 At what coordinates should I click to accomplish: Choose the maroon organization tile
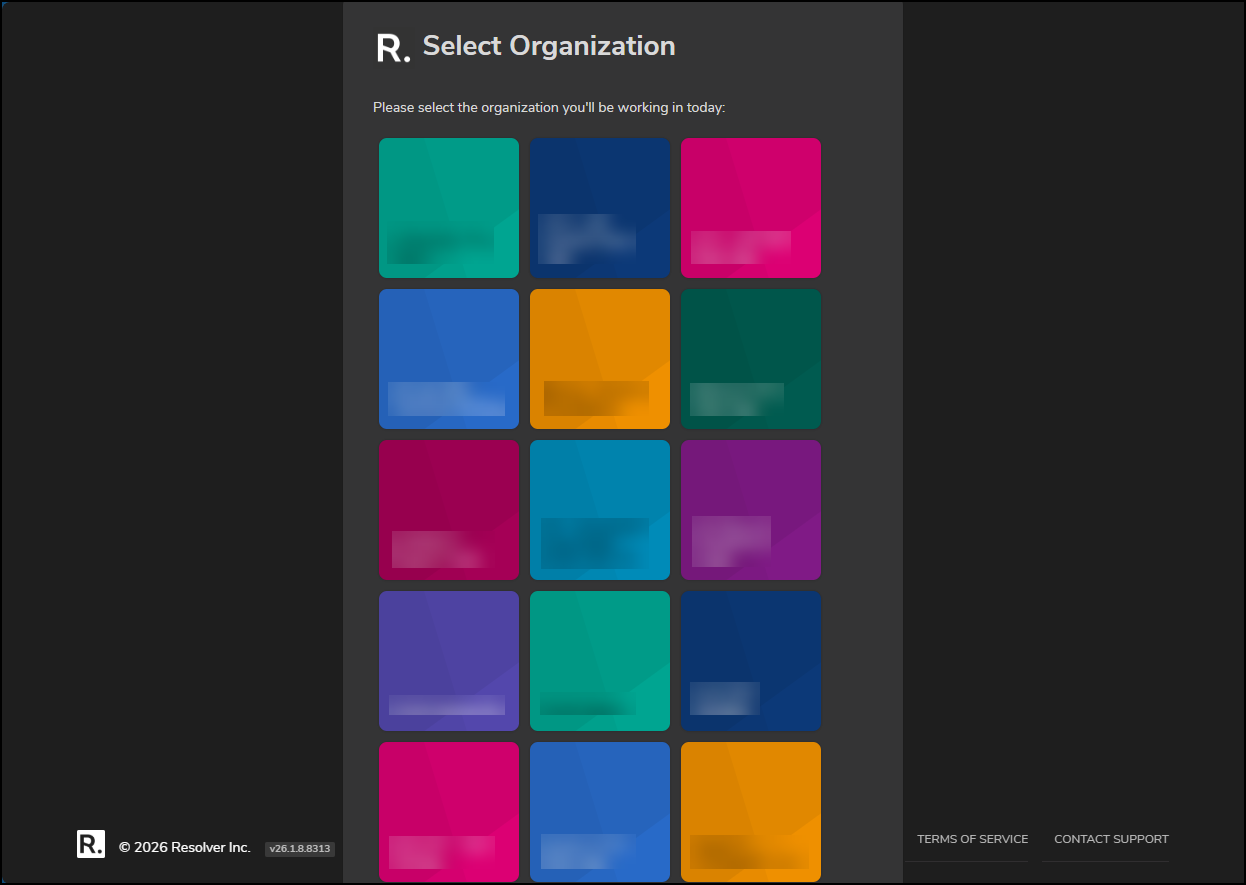pyautogui.click(x=449, y=510)
